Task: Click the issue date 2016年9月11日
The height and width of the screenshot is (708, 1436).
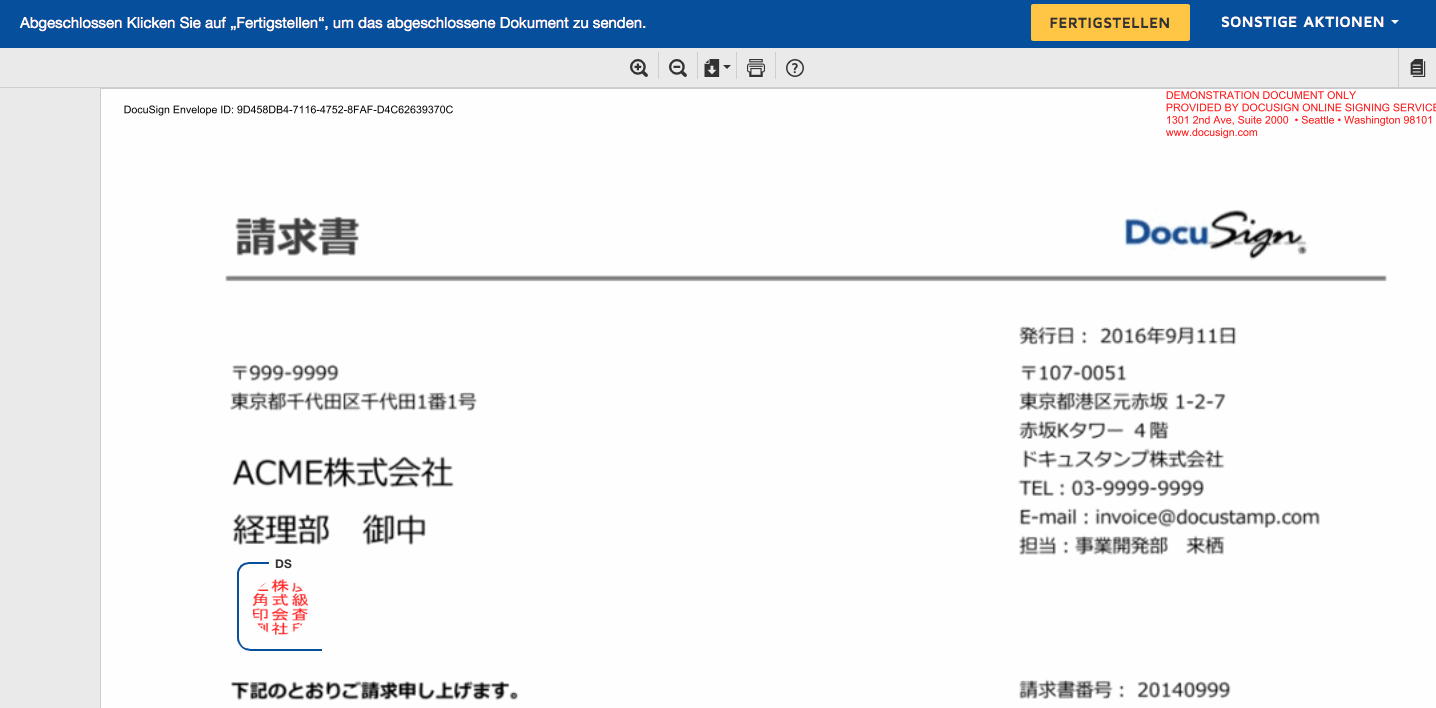Action: pos(1167,336)
